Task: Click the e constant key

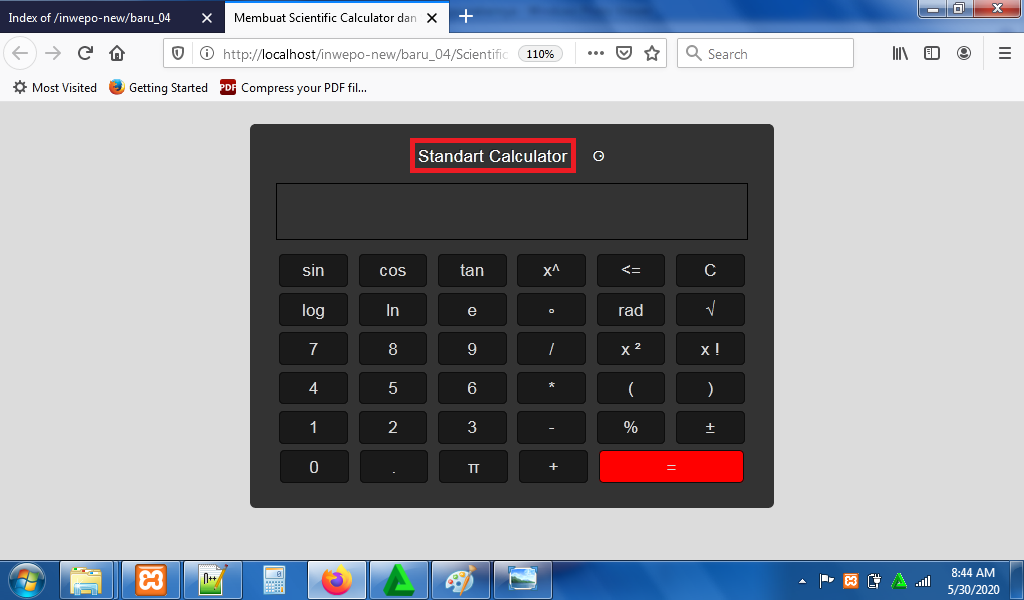Action: (x=472, y=310)
